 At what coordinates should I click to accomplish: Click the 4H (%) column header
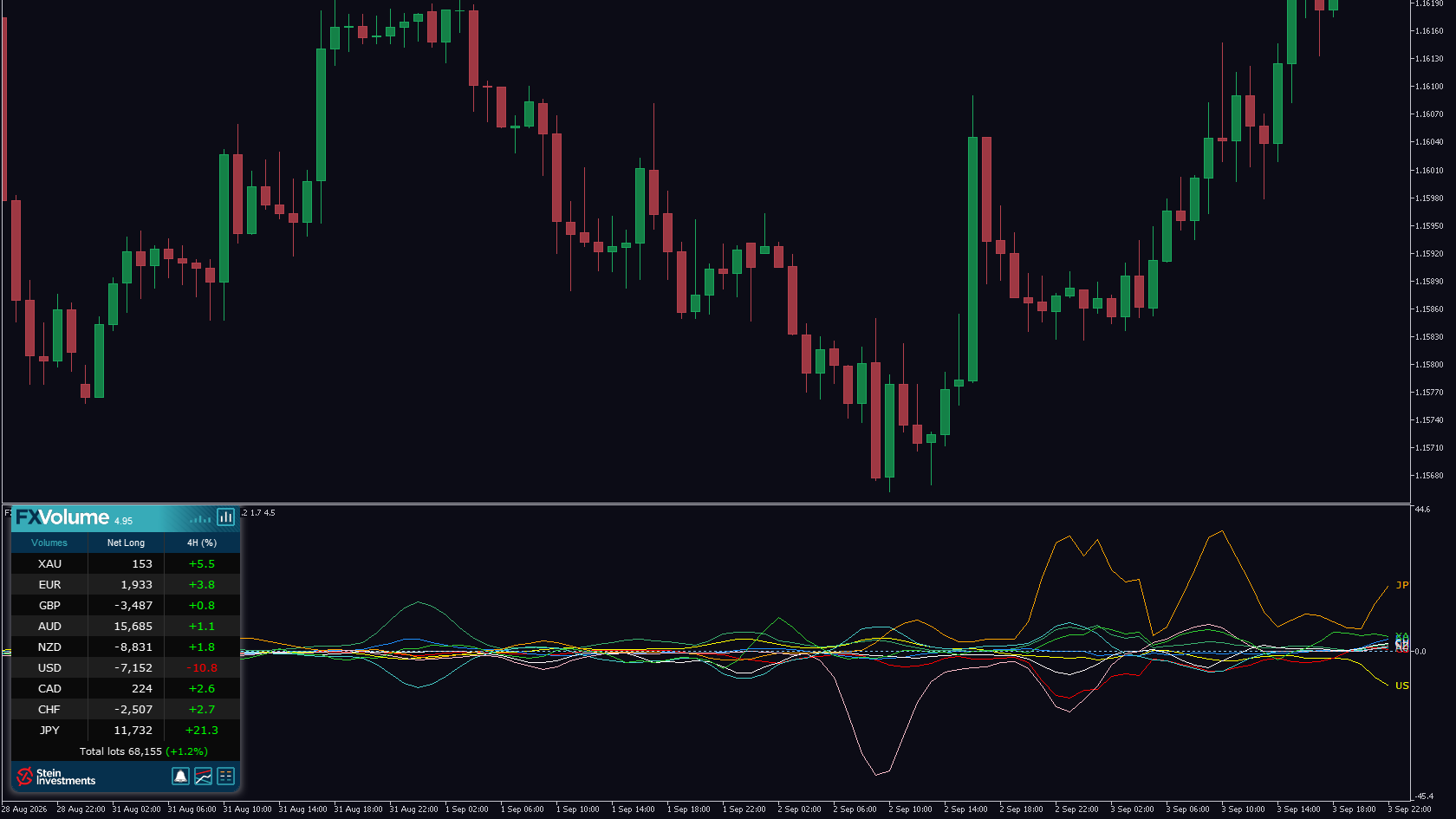pos(202,543)
